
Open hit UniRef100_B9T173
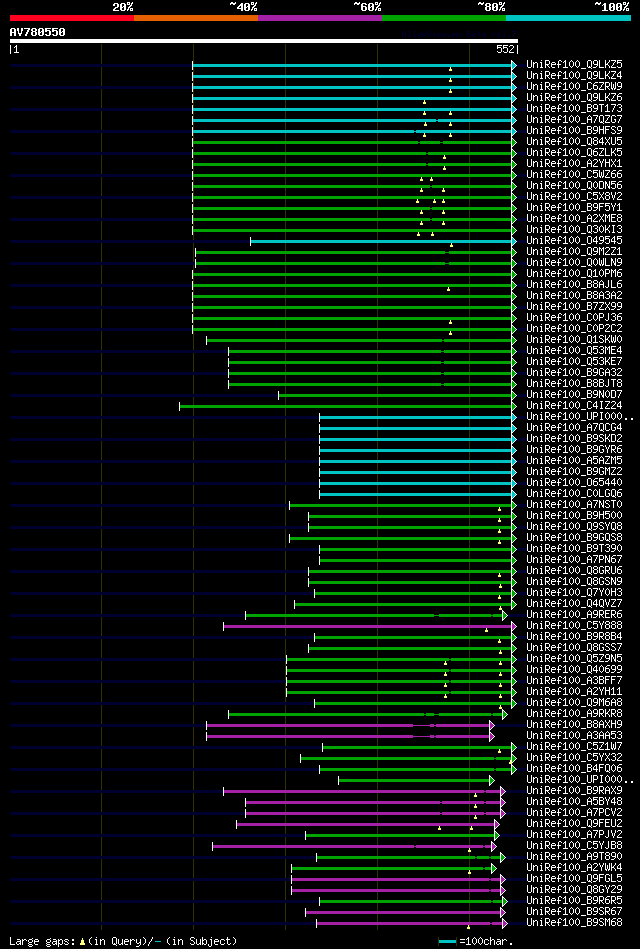click(x=575, y=109)
